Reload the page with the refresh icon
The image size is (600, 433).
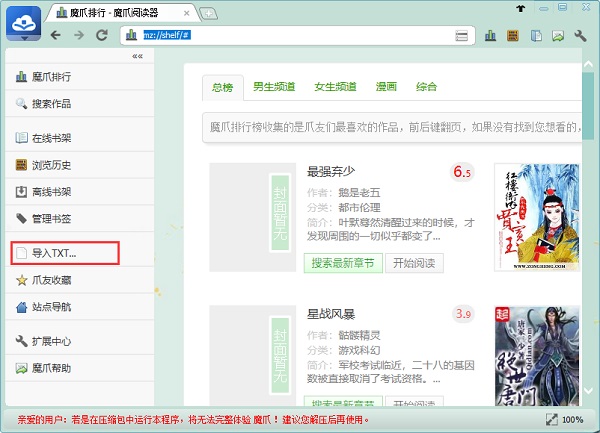(x=102, y=35)
